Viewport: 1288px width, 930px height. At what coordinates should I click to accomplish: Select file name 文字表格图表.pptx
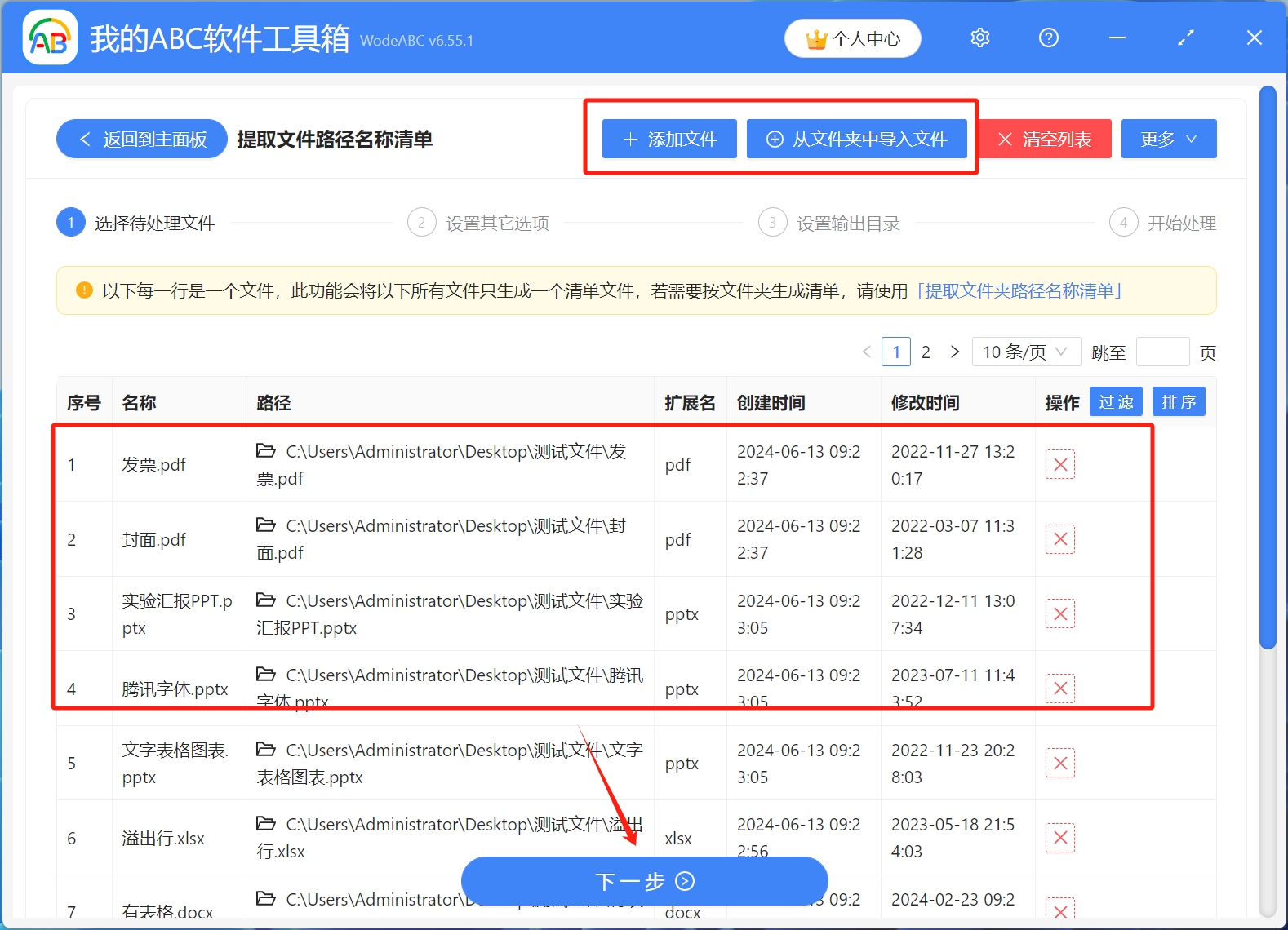pyautogui.click(x=175, y=764)
